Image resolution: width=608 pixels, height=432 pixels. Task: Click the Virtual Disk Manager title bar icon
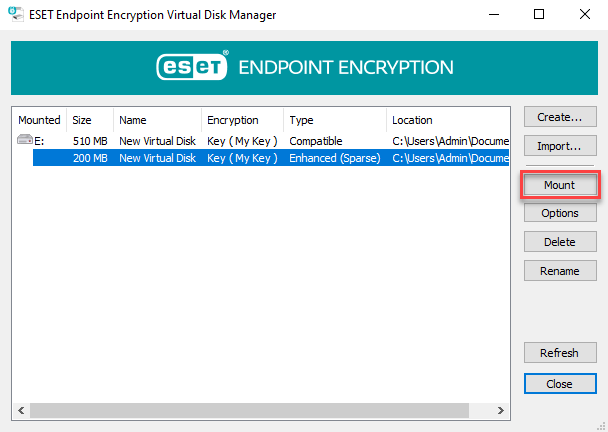pyautogui.click(x=16, y=14)
